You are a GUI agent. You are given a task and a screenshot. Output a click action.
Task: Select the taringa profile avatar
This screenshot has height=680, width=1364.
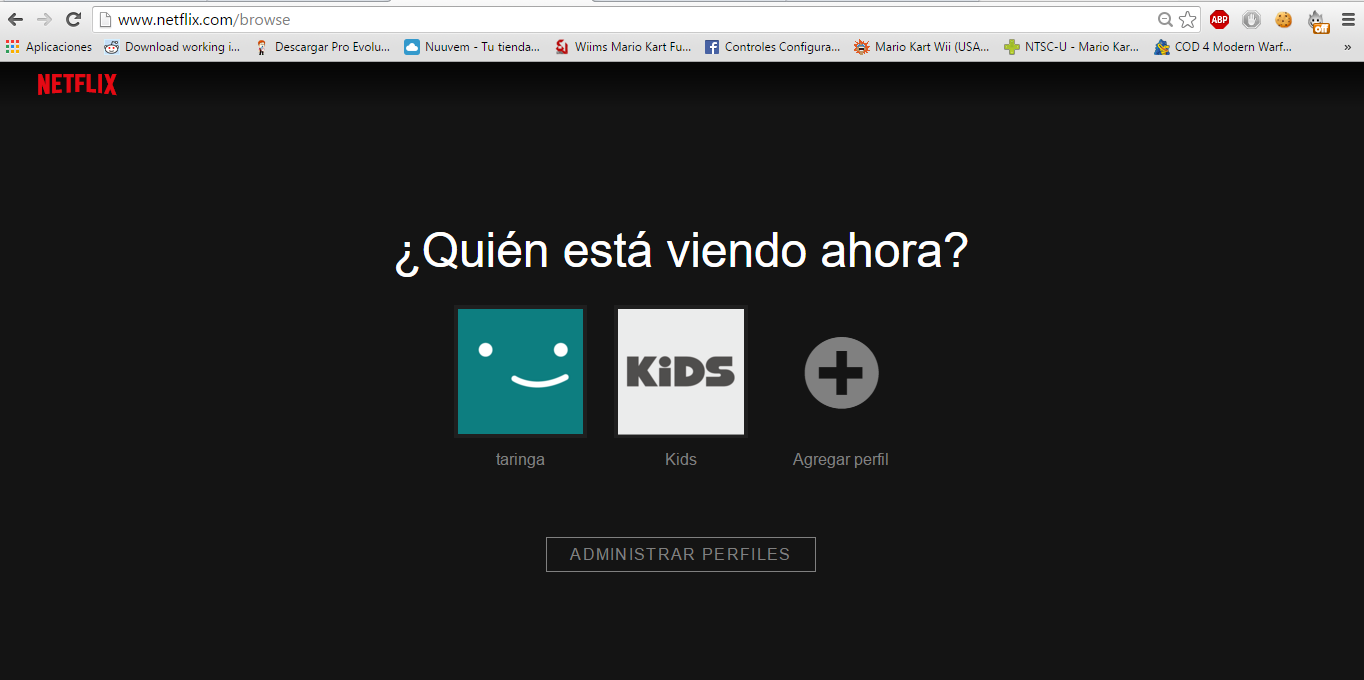click(520, 371)
